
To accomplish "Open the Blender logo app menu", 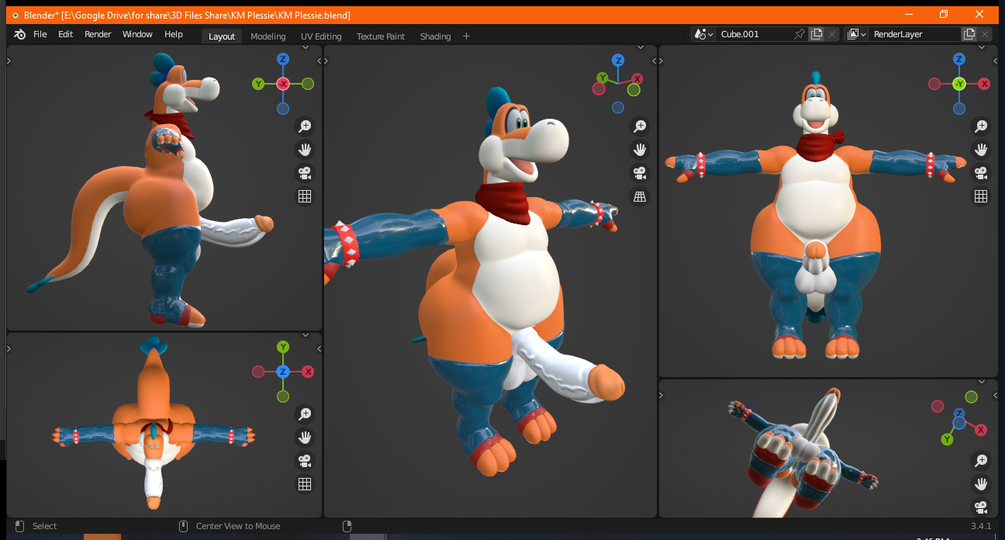I will [20, 35].
